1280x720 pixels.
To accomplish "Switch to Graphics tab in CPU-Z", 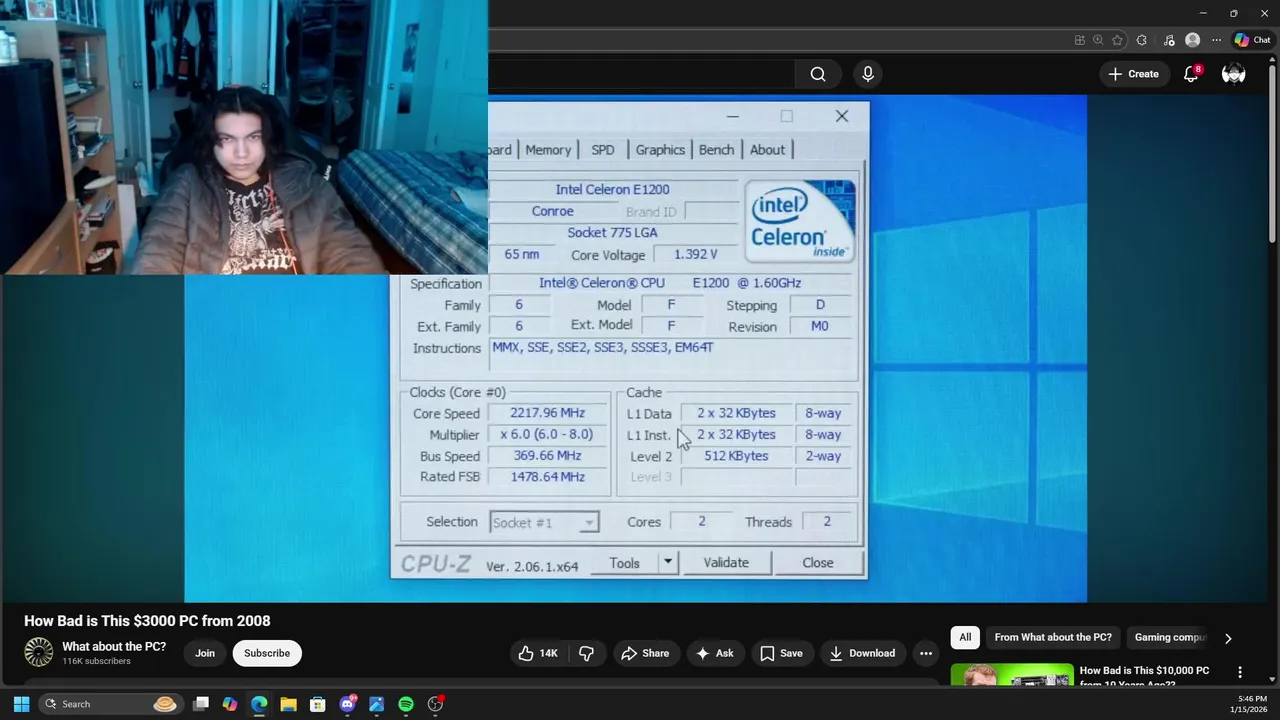I will tap(660, 150).
